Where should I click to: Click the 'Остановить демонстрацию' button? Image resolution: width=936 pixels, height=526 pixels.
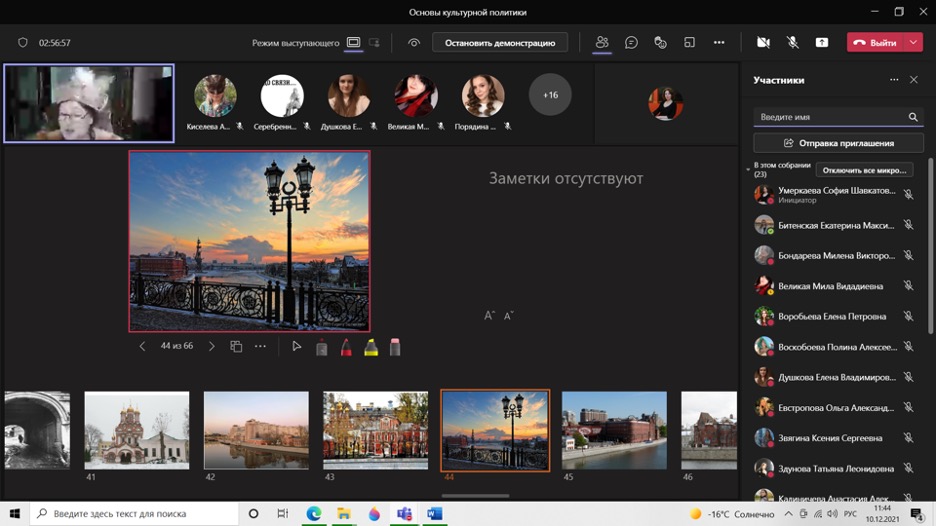pyautogui.click(x=500, y=43)
